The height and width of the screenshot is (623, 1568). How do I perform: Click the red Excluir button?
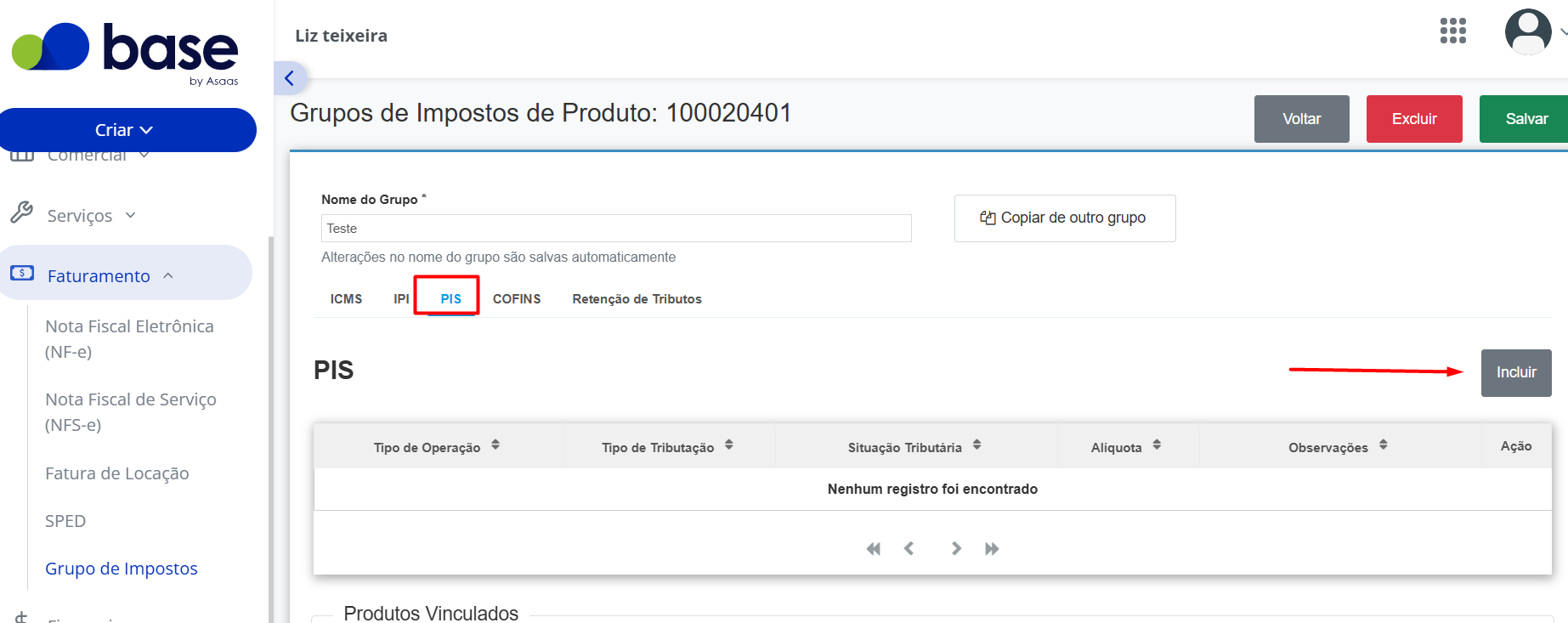[x=1414, y=119]
